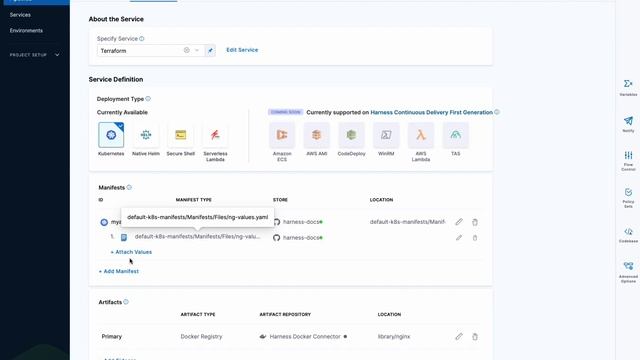Open Flow Control panel
The width and height of the screenshot is (640, 360).
point(628,161)
